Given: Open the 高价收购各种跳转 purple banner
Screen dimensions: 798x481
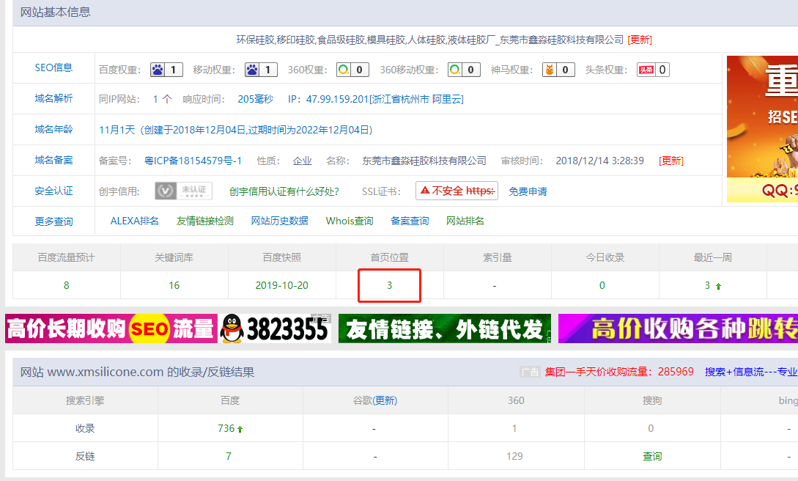Looking at the screenshot, I should click(x=678, y=329).
